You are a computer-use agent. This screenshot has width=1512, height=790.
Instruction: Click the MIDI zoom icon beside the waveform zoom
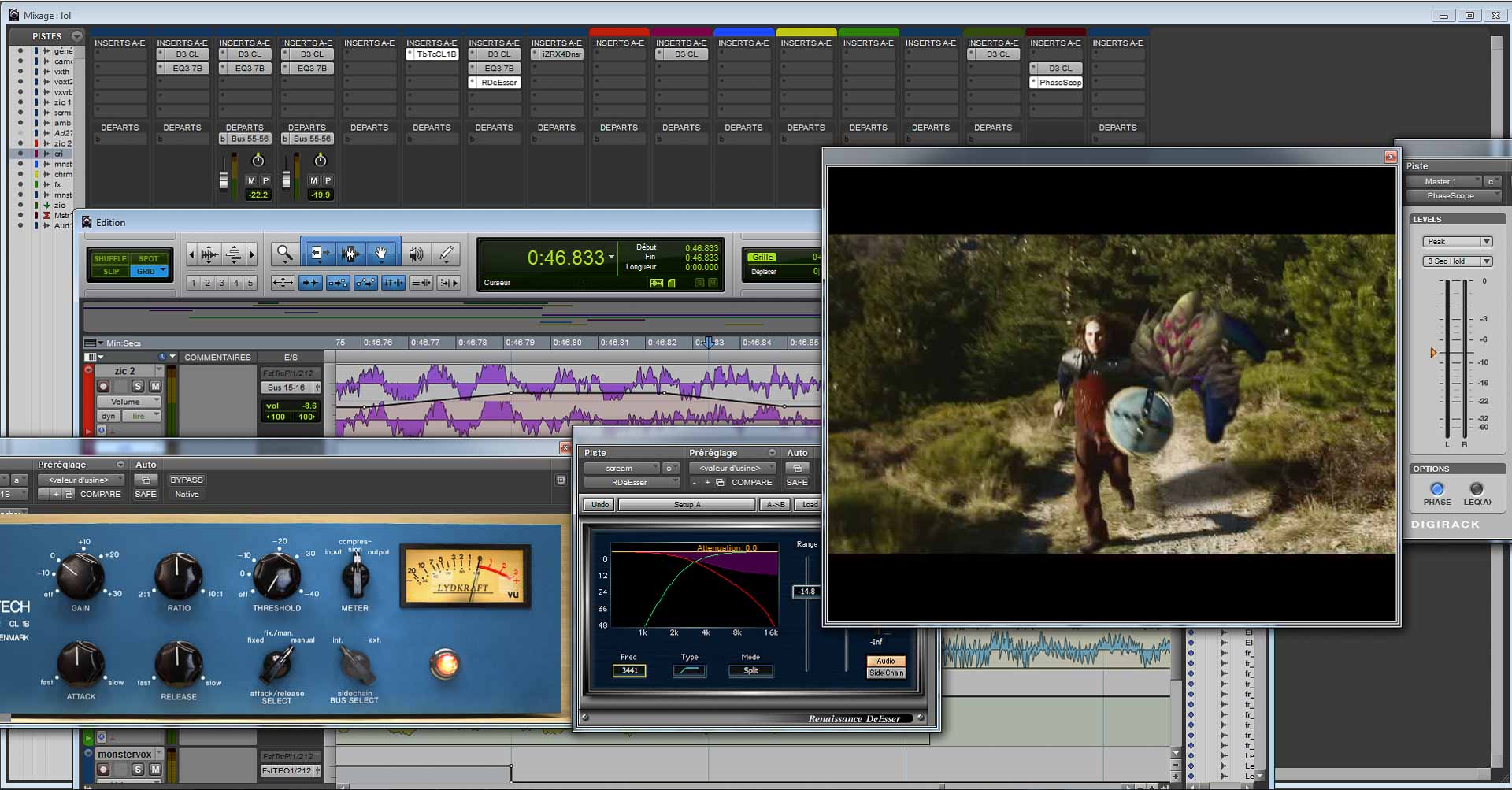234,254
